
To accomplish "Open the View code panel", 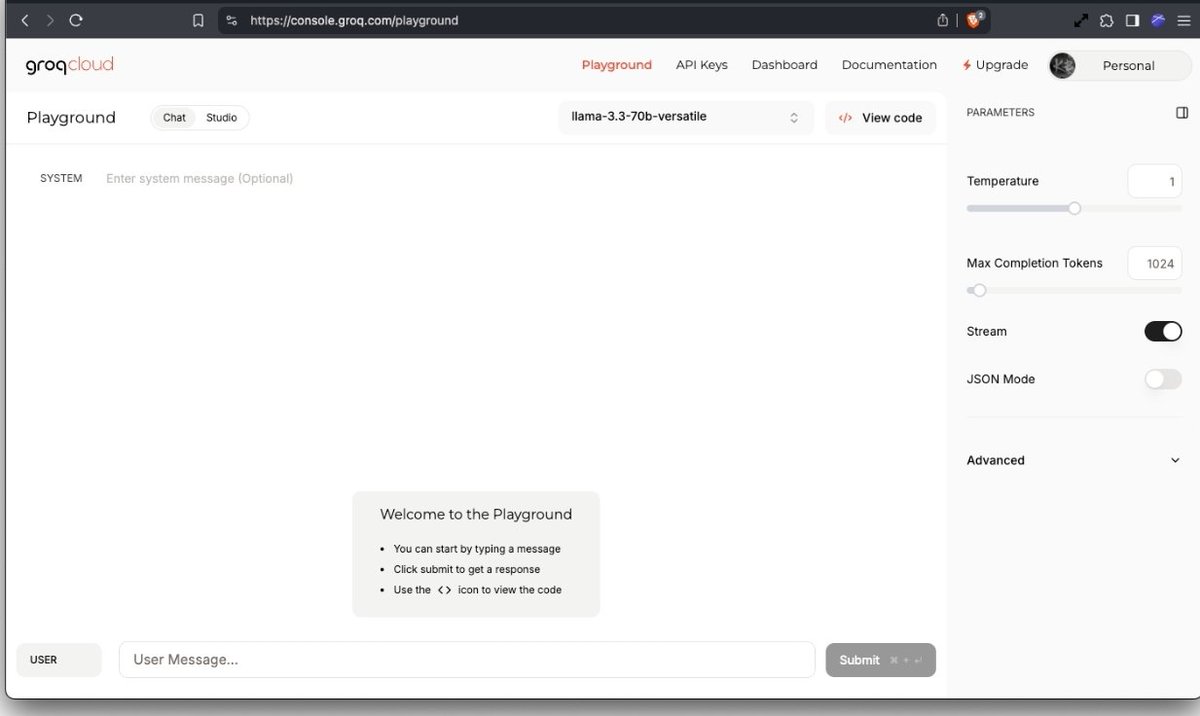I will pyautogui.click(x=880, y=117).
